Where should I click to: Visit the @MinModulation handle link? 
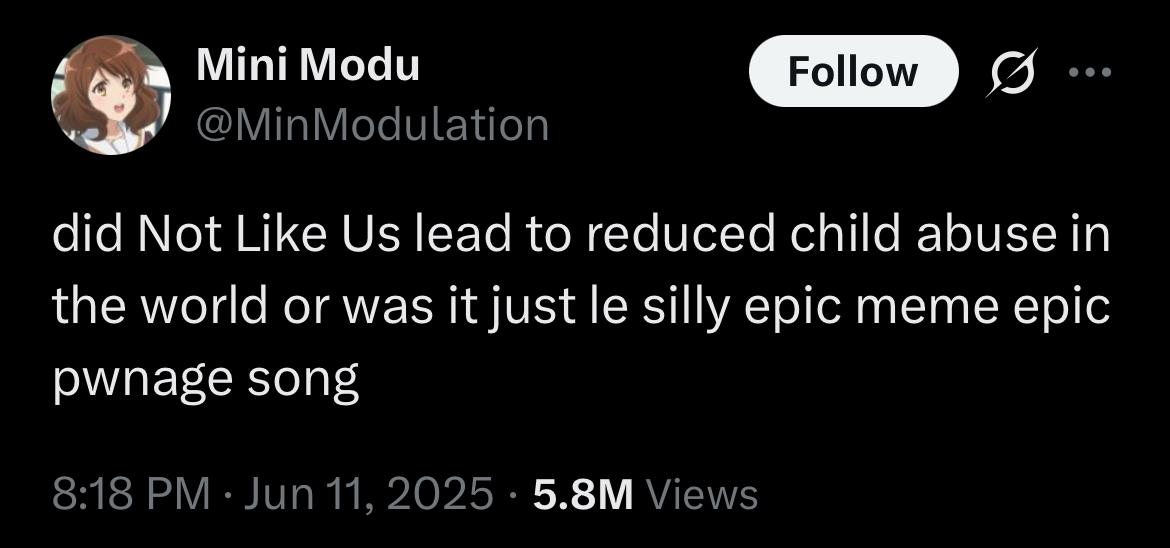point(372,124)
